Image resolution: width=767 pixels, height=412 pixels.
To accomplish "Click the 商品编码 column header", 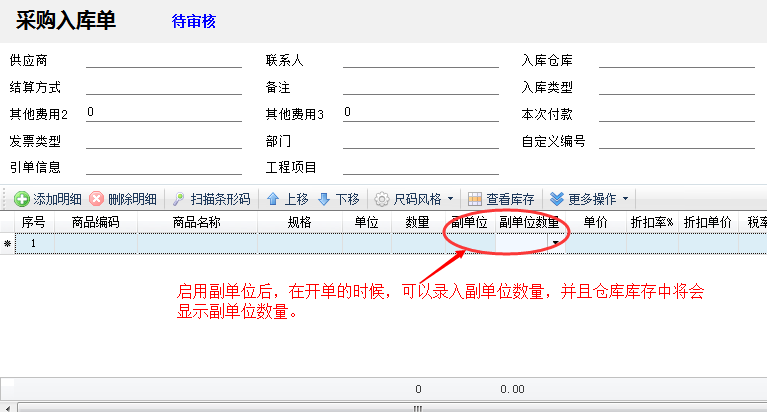I will tap(96, 222).
